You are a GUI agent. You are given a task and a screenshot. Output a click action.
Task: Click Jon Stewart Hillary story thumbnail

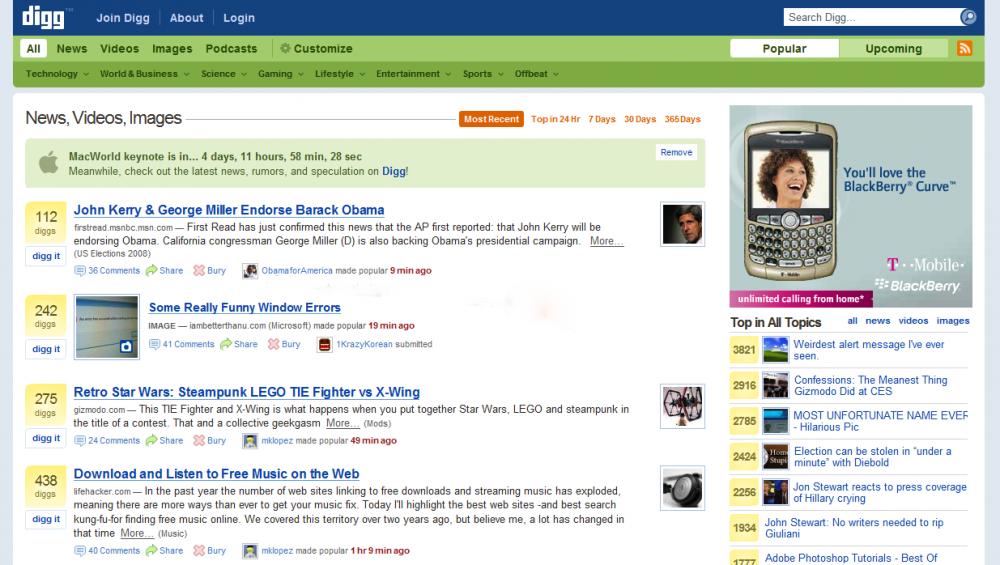(x=776, y=492)
